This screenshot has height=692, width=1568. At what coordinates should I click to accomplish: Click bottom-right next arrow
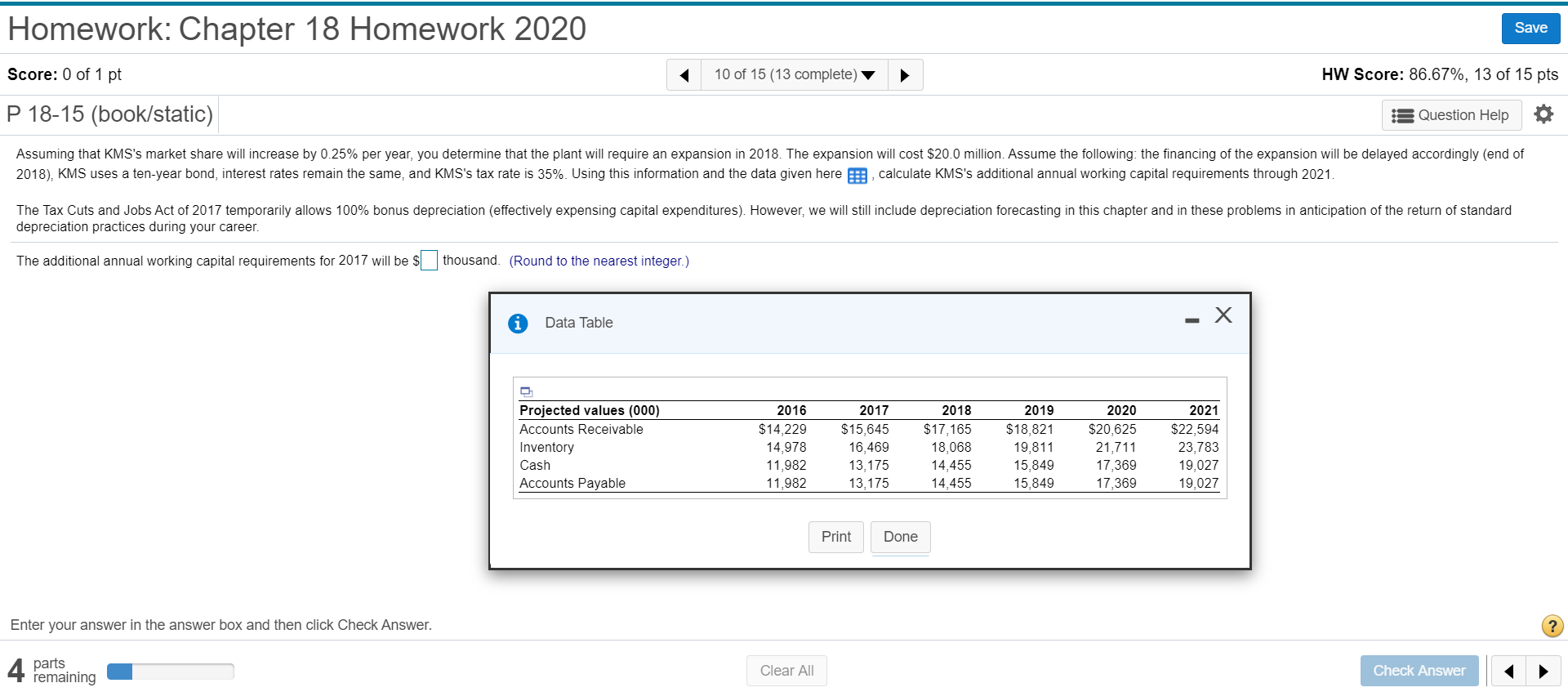click(1543, 671)
